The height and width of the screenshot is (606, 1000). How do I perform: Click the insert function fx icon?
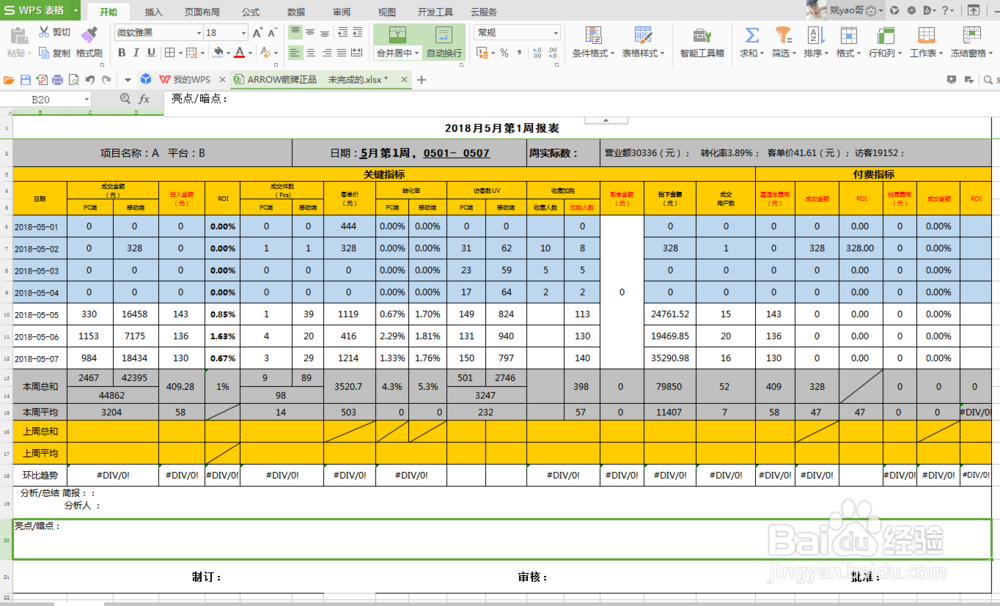click(144, 99)
